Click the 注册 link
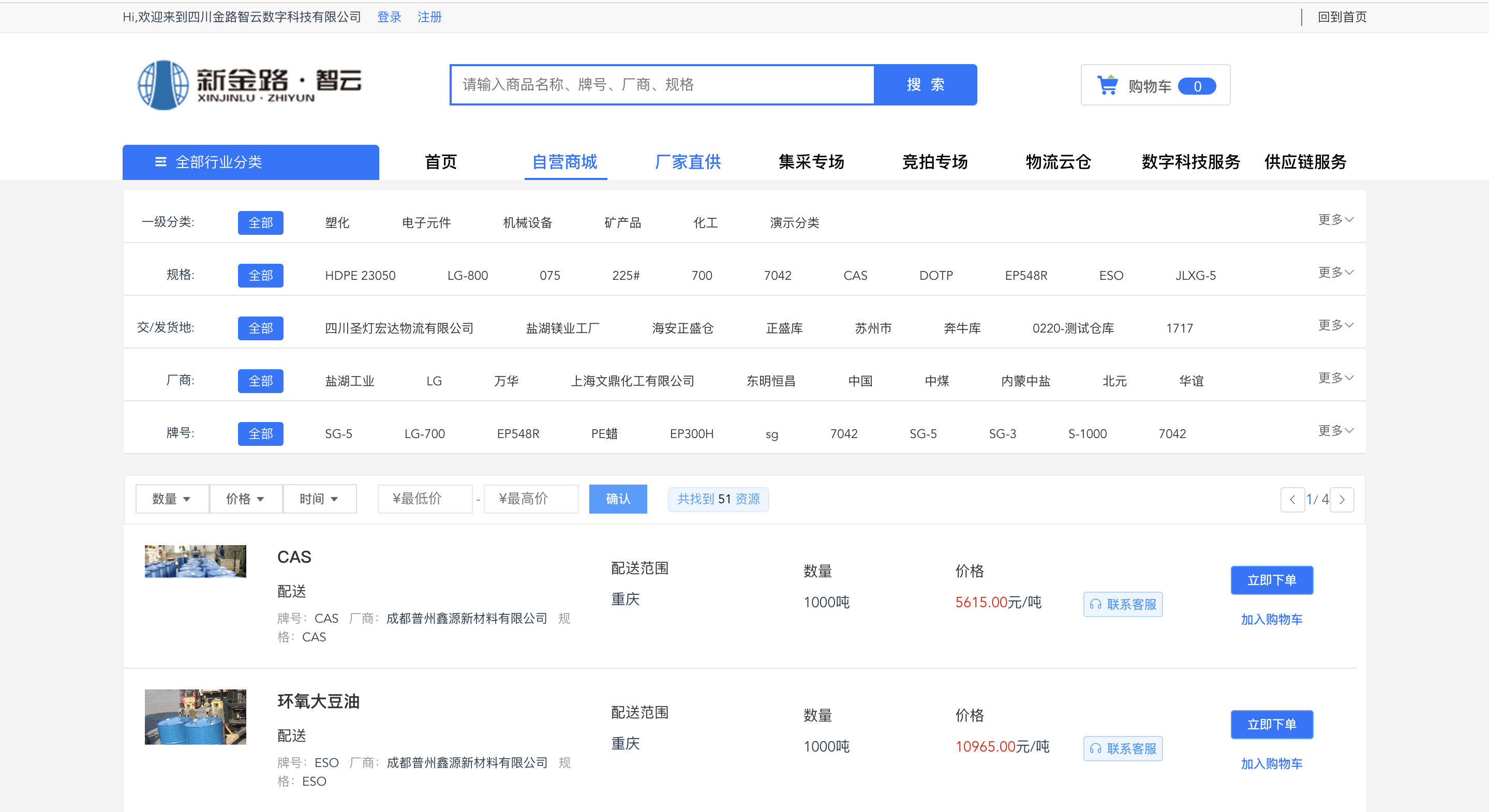This screenshot has height=812, width=1489. pos(429,17)
